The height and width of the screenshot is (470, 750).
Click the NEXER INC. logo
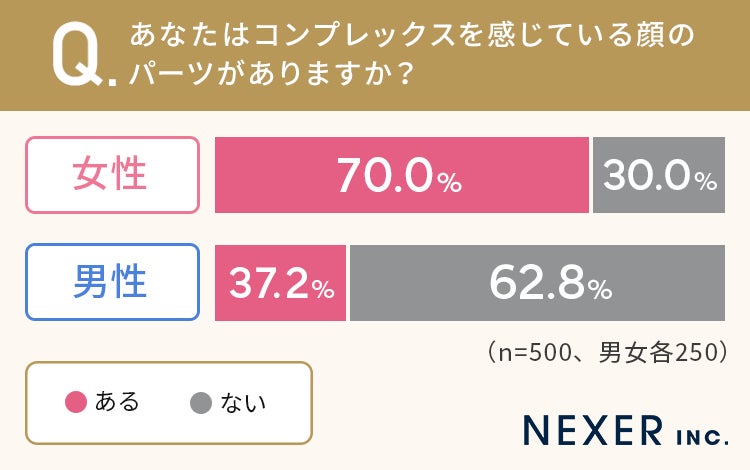[x=626, y=430]
